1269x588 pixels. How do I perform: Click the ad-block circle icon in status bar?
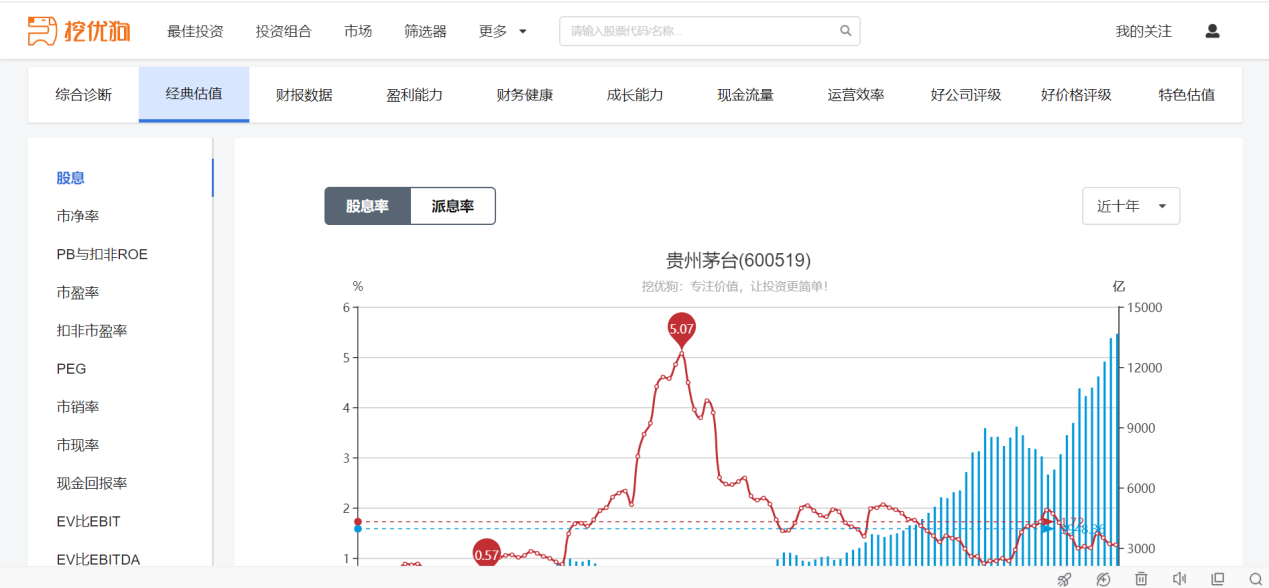[1103, 578]
